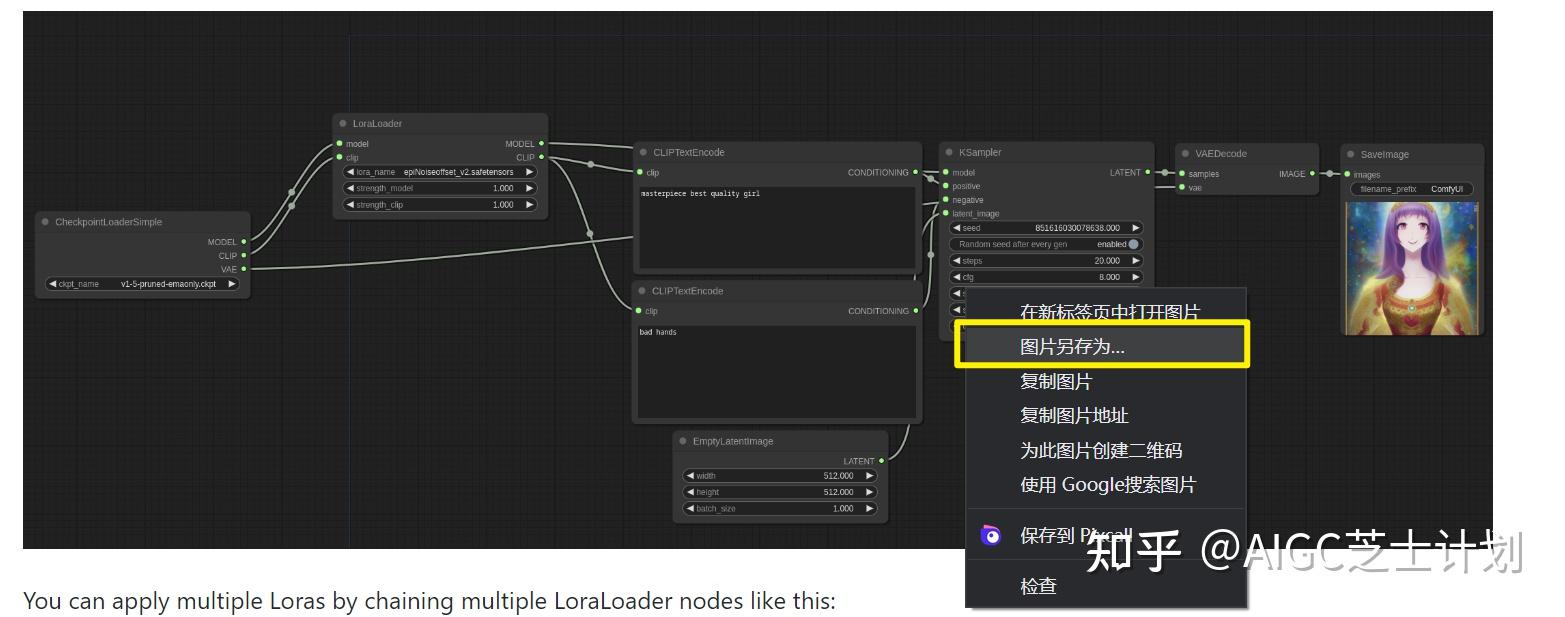
Task: Collapse the SaveImage node title circle
Action: [x=1348, y=154]
